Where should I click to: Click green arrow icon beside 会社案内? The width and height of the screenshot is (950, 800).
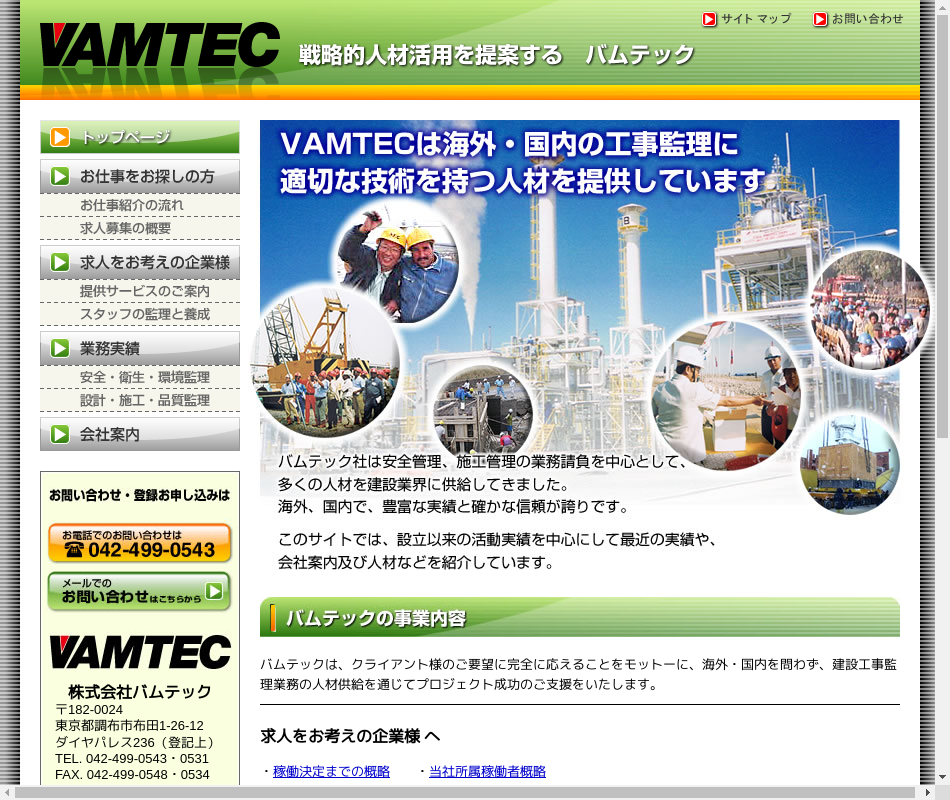(60, 434)
